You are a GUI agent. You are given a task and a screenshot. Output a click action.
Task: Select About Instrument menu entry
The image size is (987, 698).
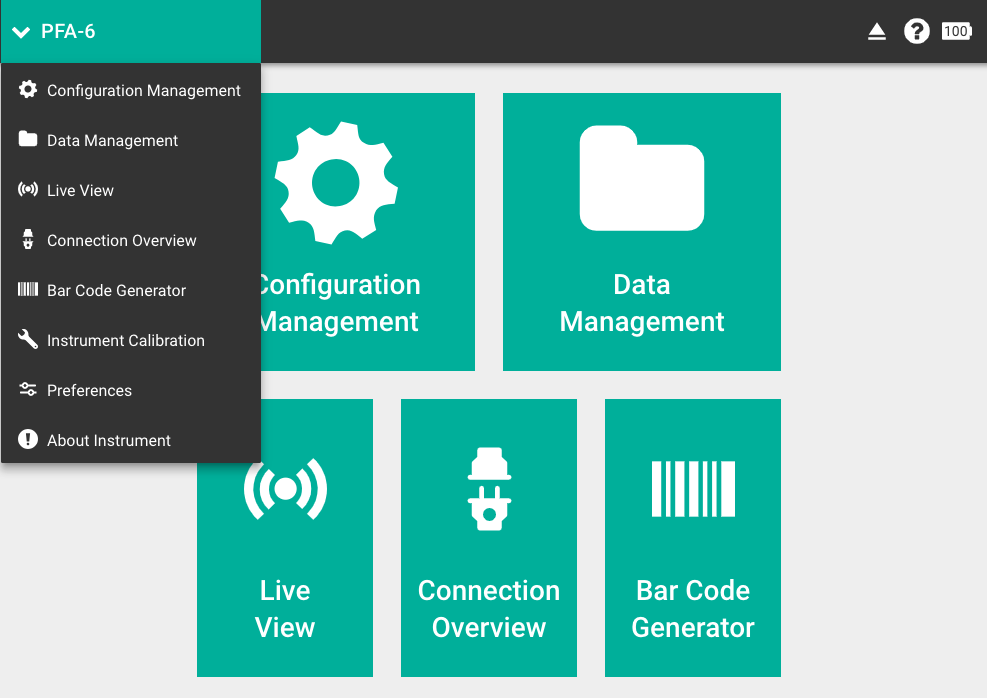(x=108, y=440)
